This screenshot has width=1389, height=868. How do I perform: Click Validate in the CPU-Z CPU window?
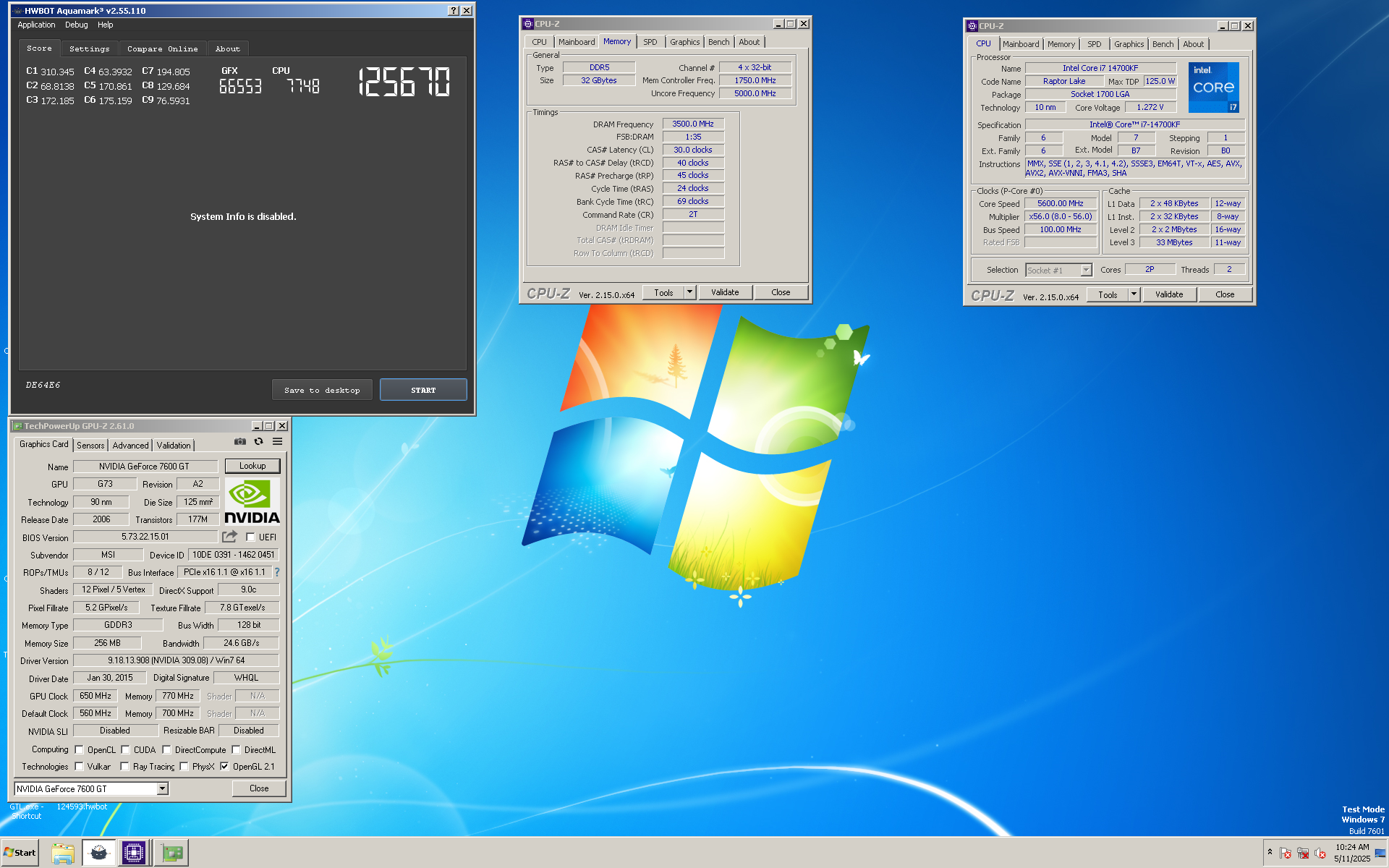click(1169, 294)
